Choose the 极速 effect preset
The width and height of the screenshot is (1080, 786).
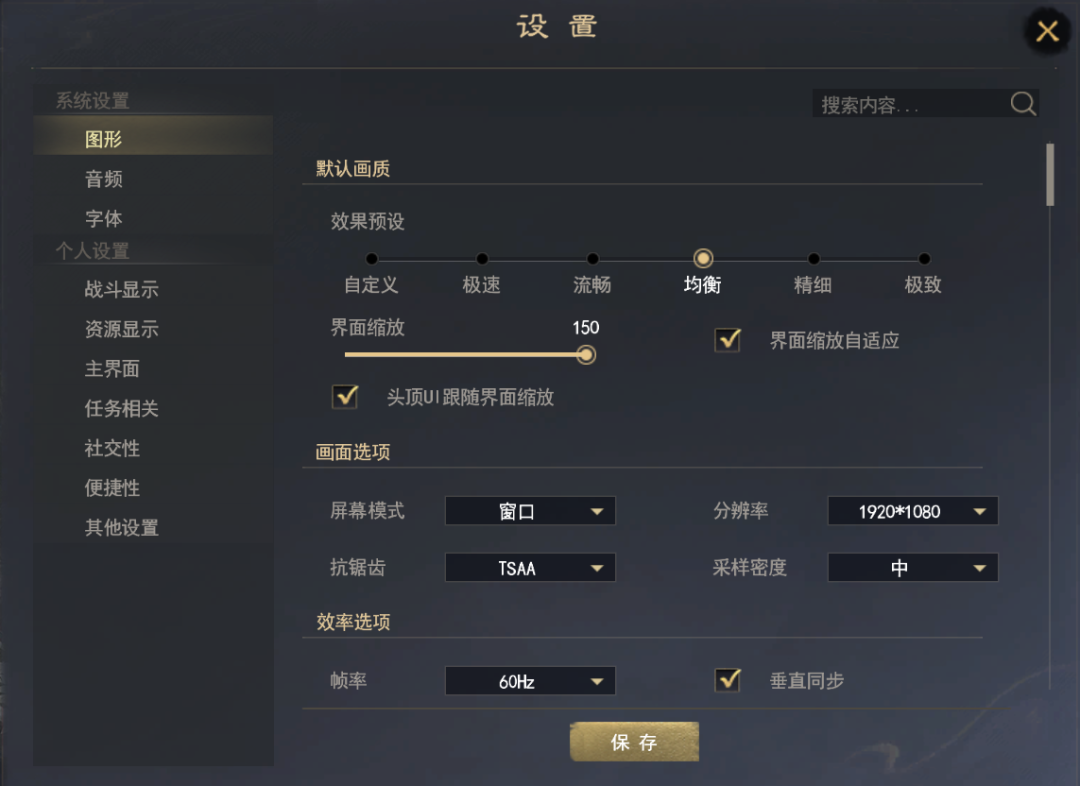[482, 259]
